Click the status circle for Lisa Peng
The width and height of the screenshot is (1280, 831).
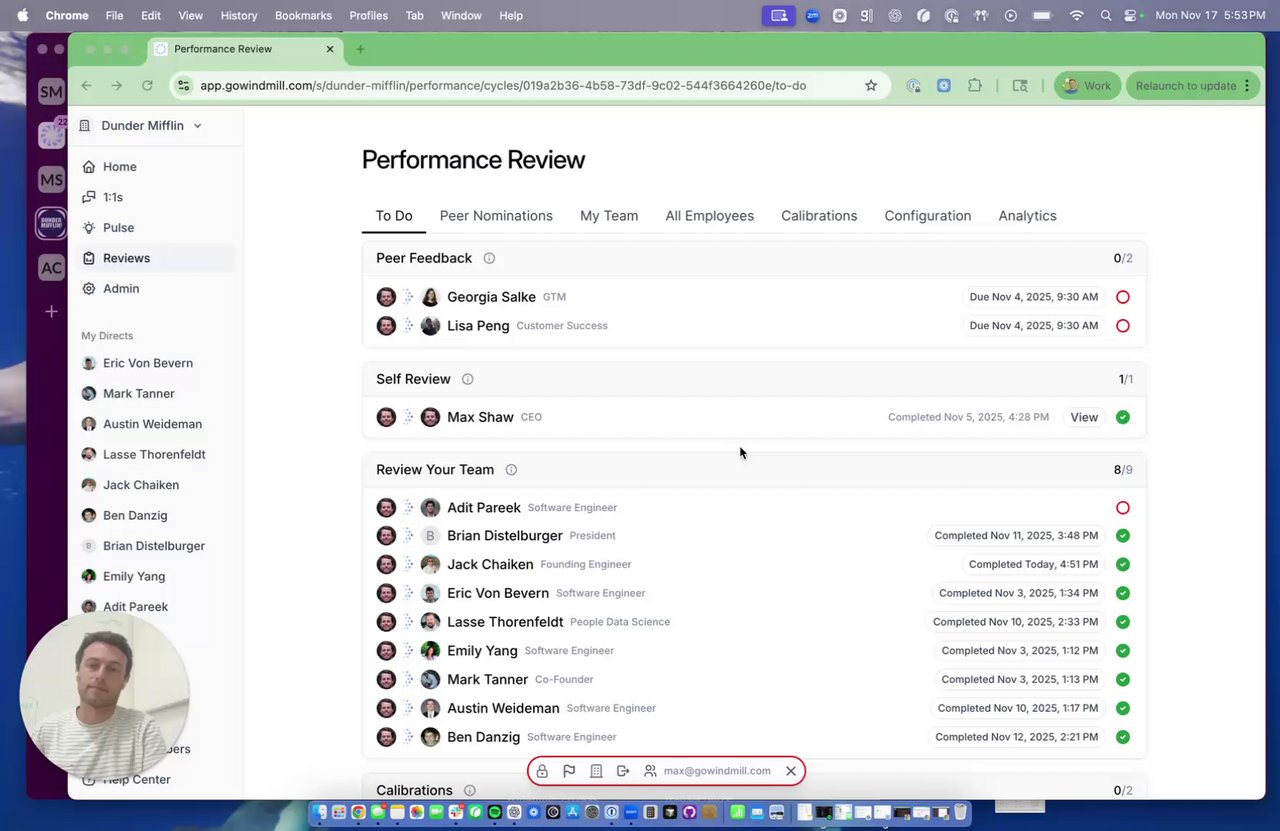tap(1123, 326)
